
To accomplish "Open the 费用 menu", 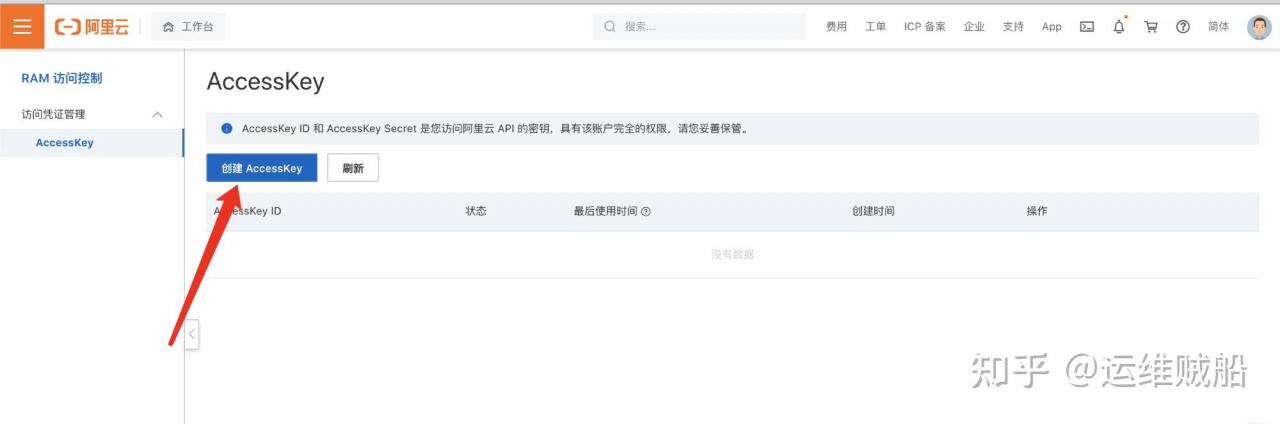I will (836, 27).
